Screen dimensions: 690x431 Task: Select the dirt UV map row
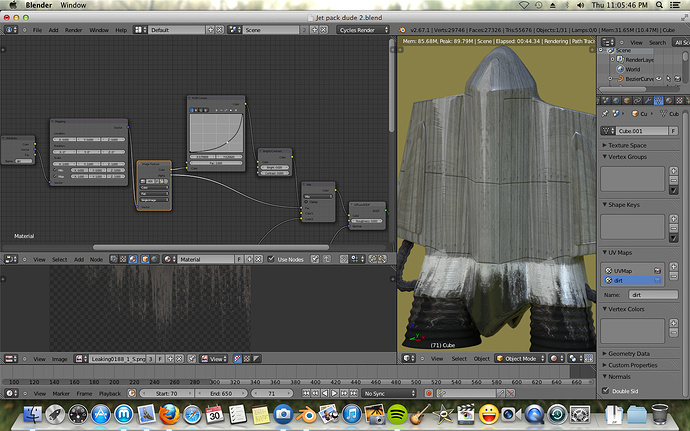[632, 280]
